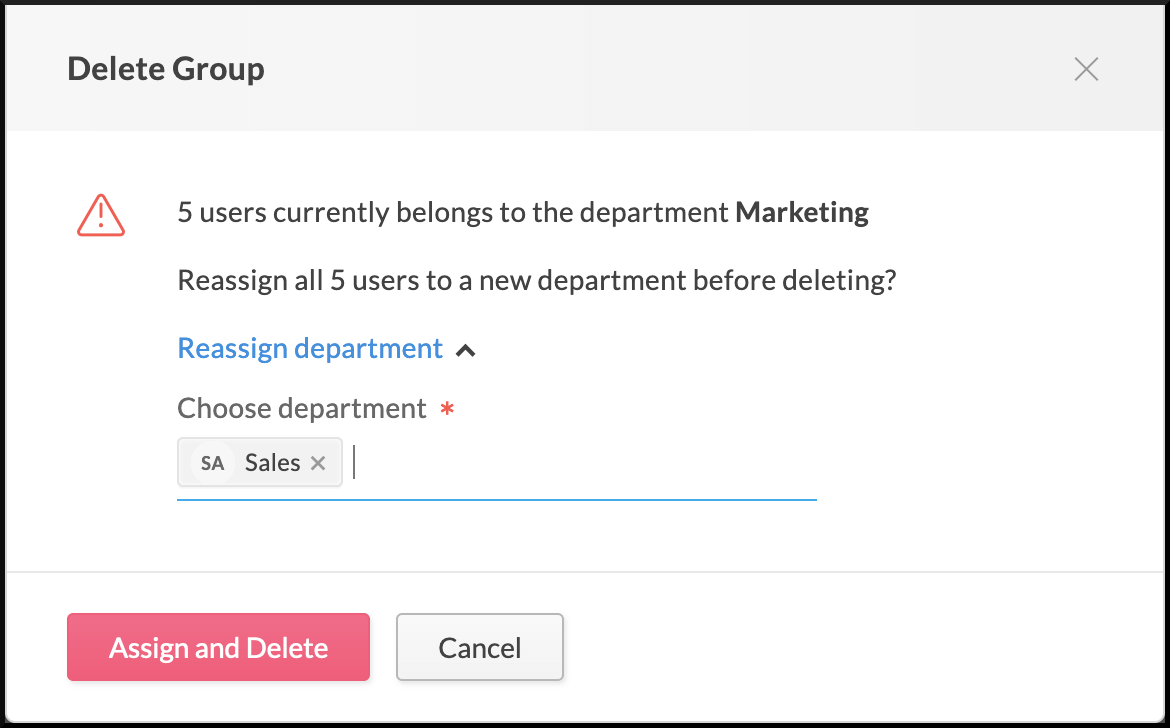Click the Choose department label
This screenshot has height=728, width=1170.
click(x=302, y=409)
